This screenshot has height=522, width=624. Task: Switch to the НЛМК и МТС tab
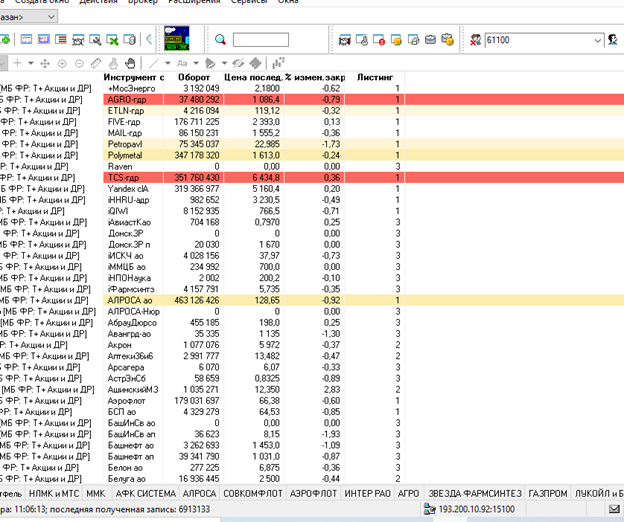tap(54, 494)
